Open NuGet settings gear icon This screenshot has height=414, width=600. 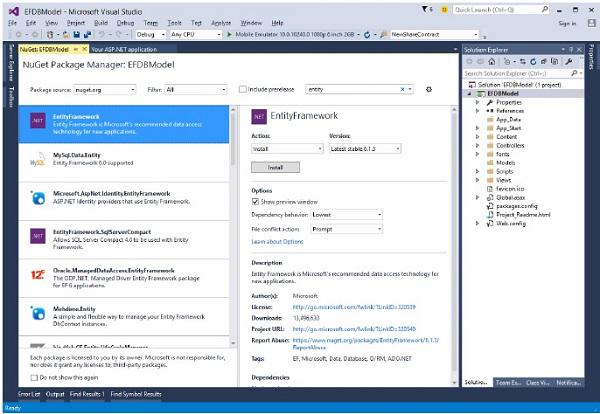tap(429, 89)
